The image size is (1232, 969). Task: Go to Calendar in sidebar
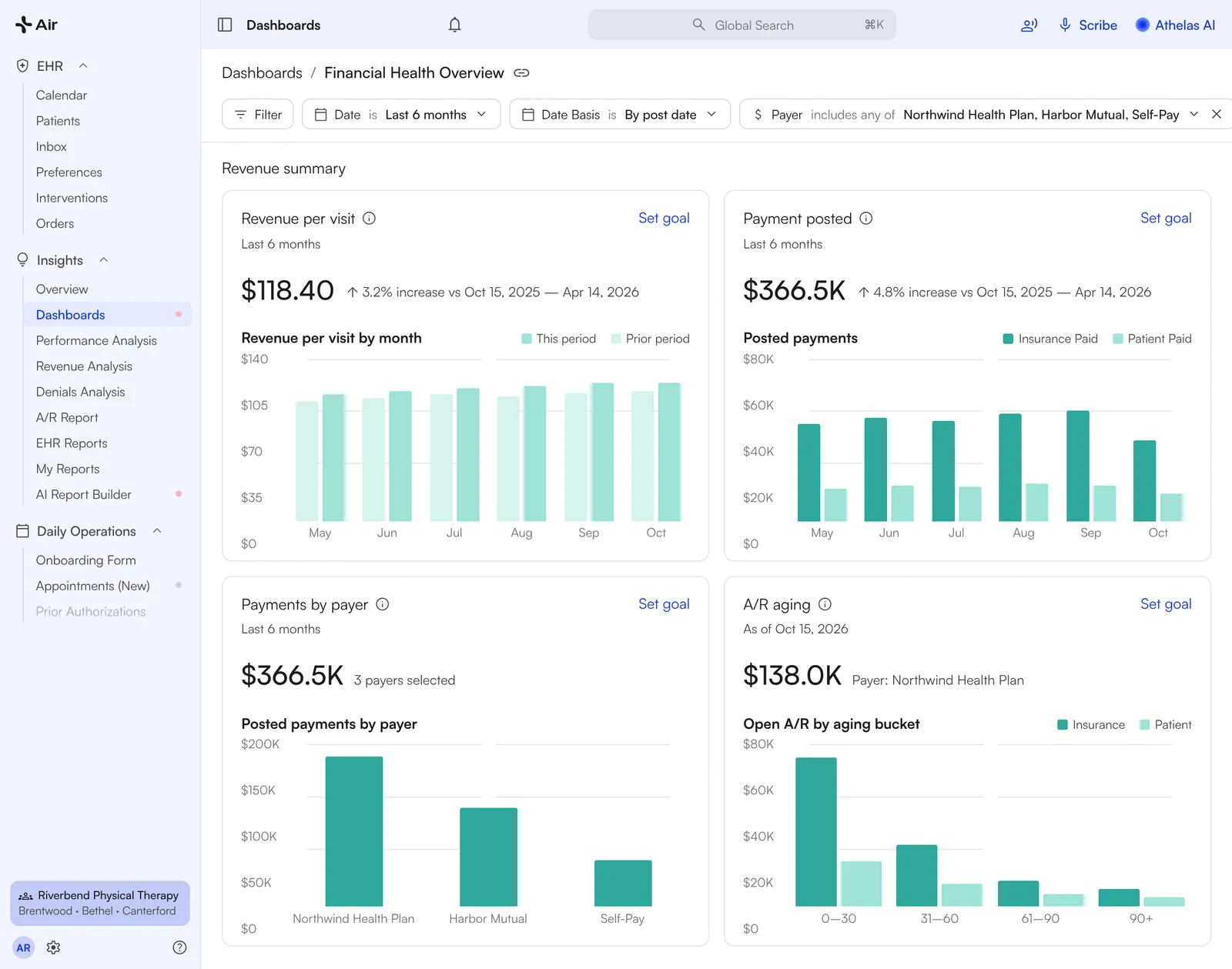pyautogui.click(x=62, y=95)
